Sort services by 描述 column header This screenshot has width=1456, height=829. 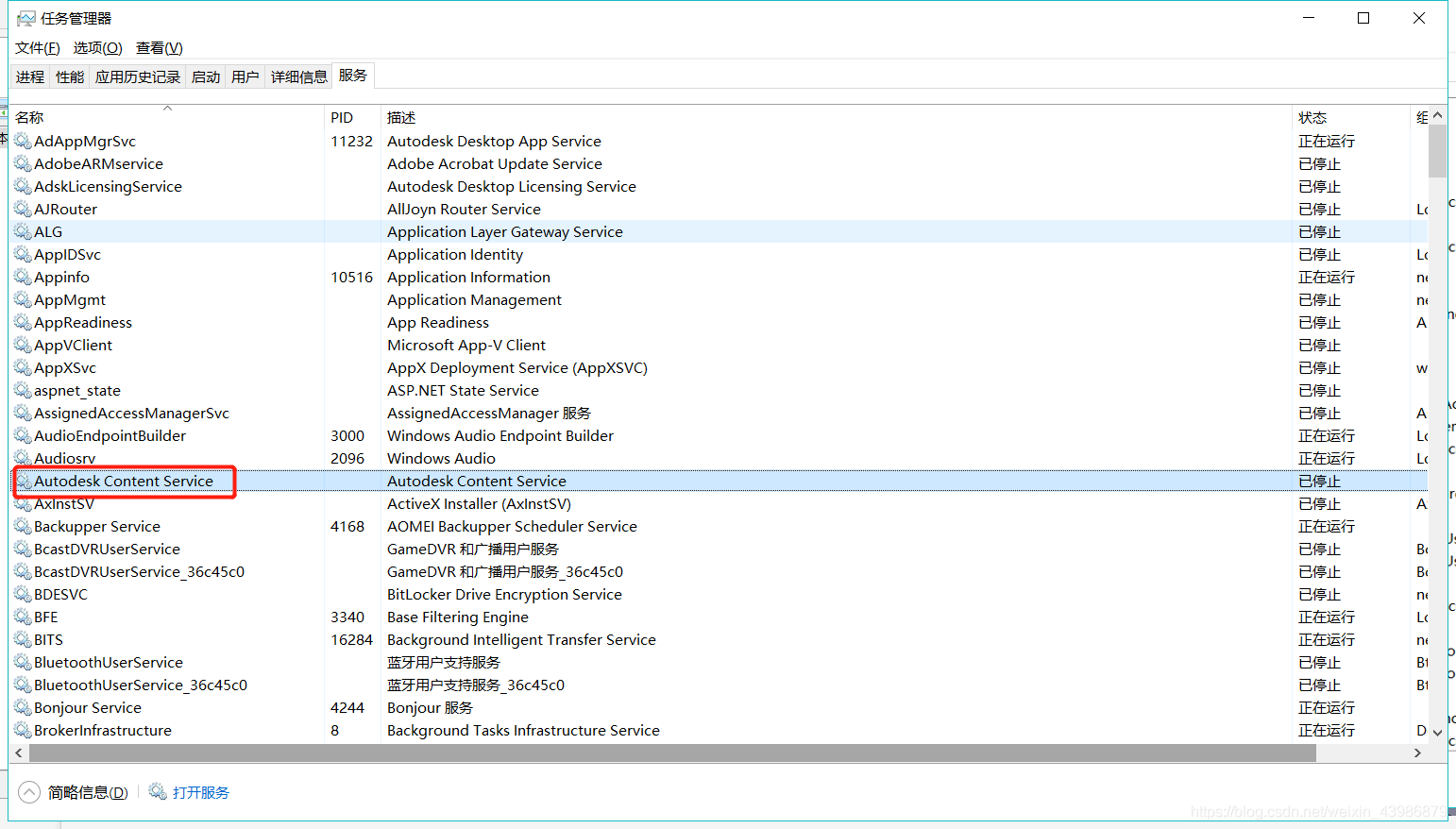837,116
